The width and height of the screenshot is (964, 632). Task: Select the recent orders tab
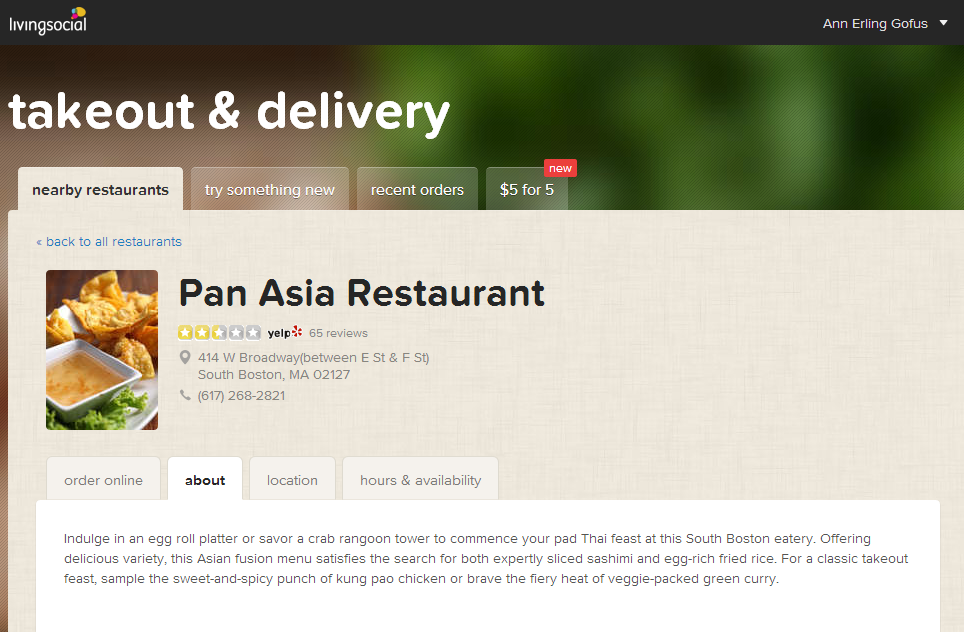417,189
